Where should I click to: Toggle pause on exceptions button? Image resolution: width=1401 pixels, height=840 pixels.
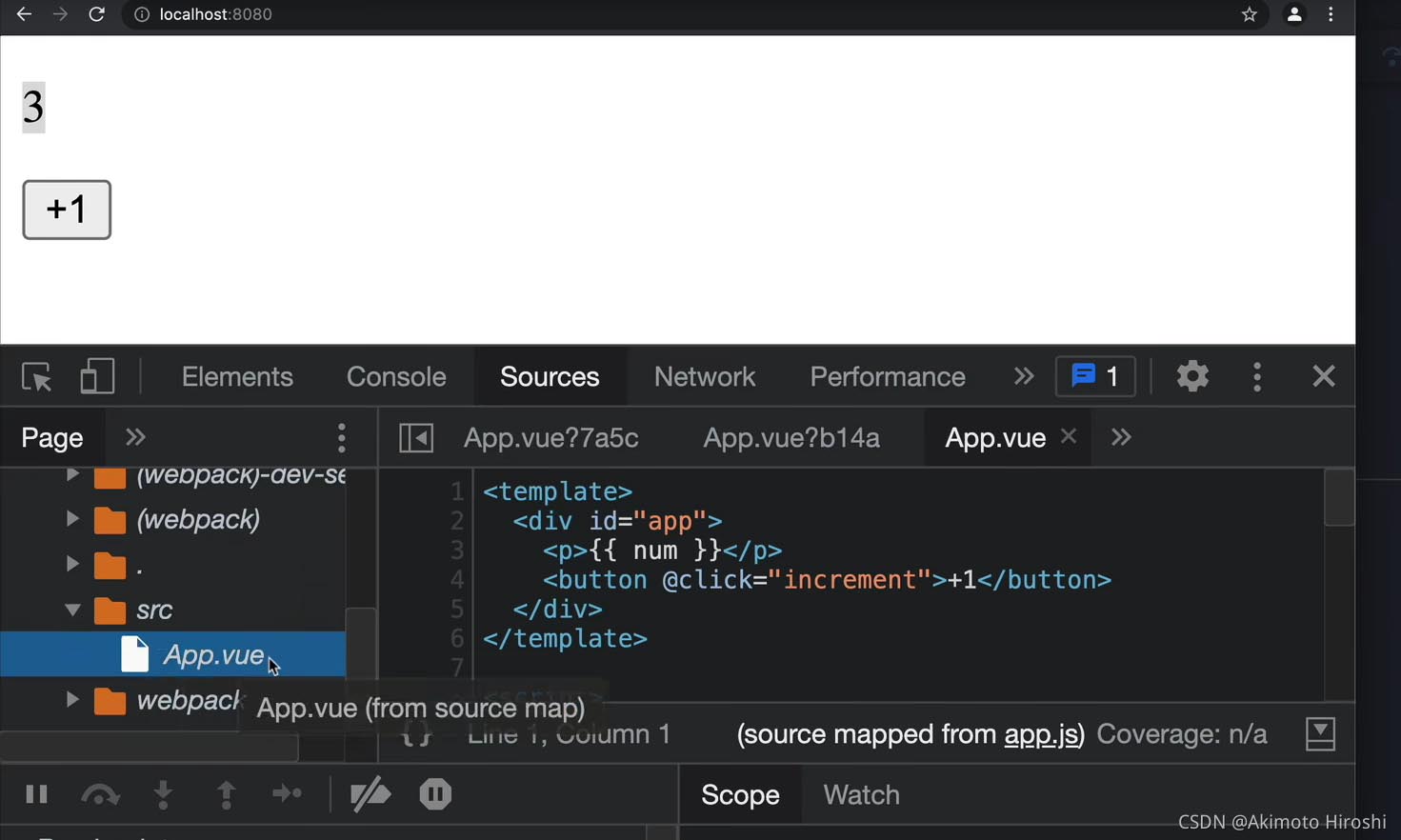435,794
